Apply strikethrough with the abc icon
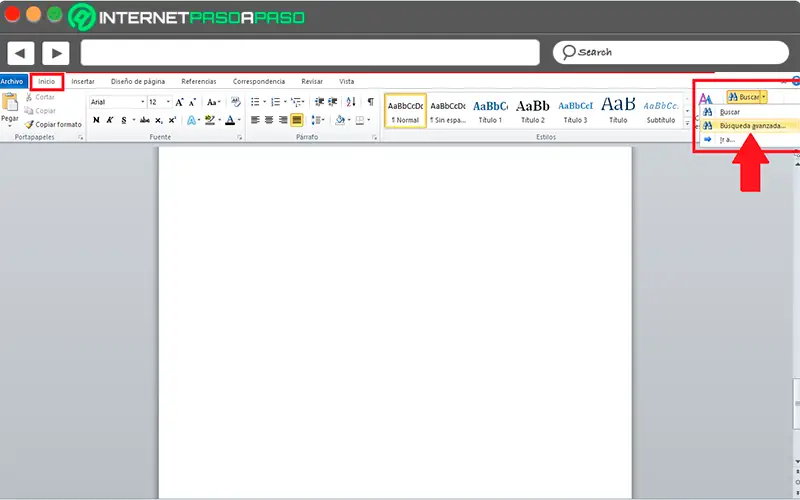The width and height of the screenshot is (800, 500). click(x=145, y=120)
